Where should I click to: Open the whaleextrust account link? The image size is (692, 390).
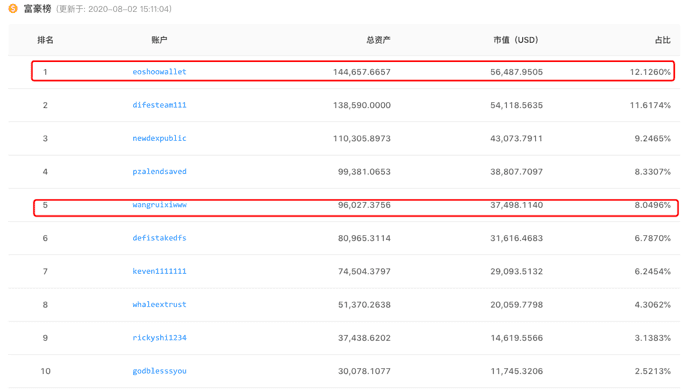point(159,304)
